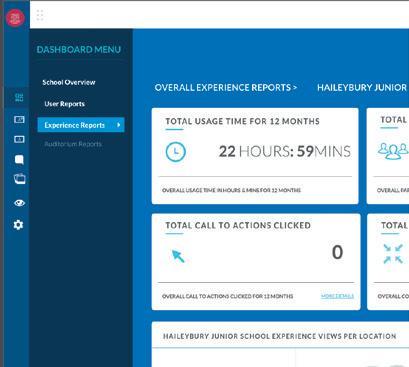Open the settings gear icon

click(x=18, y=225)
